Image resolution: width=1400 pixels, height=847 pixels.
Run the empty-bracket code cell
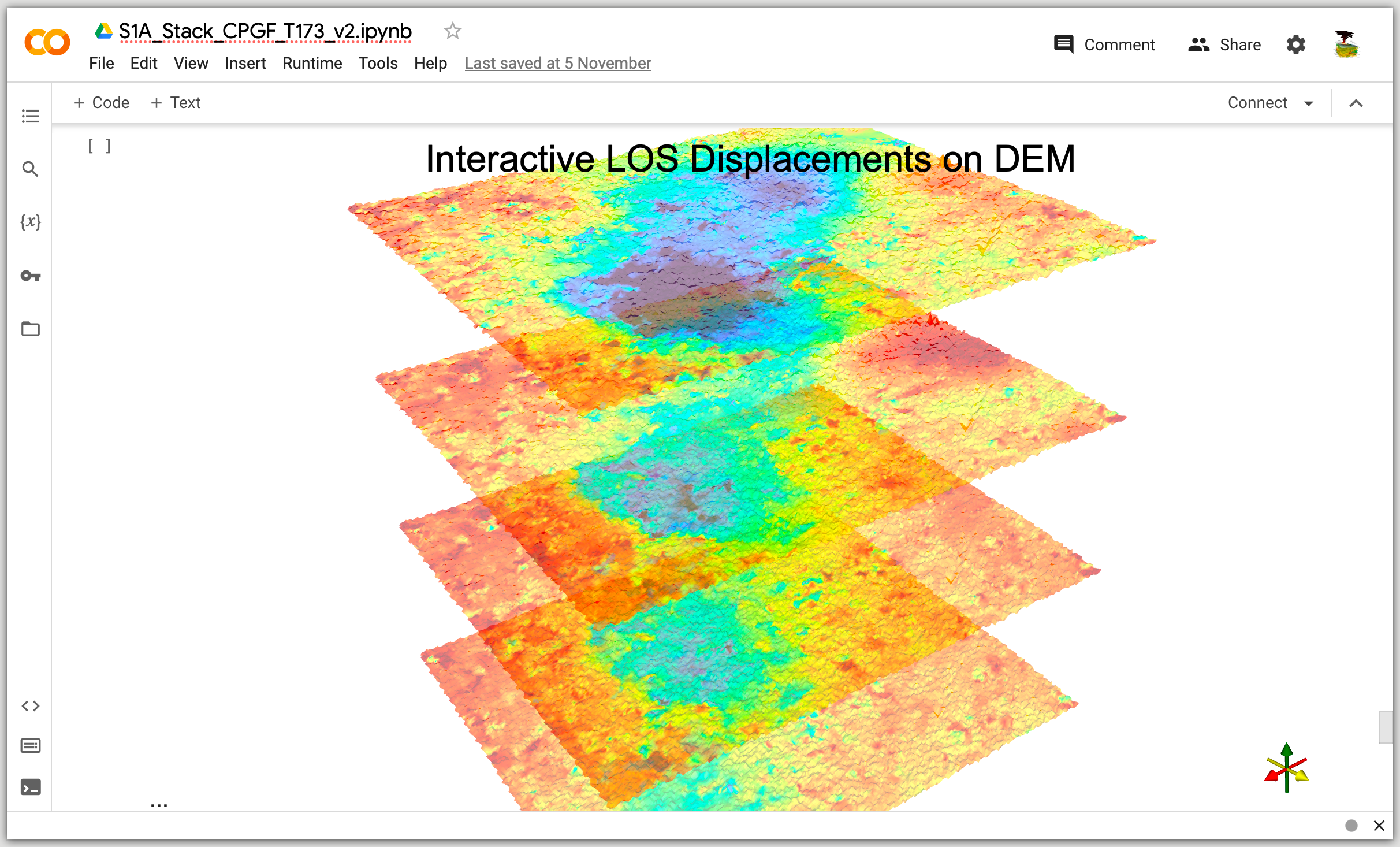(x=99, y=146)
